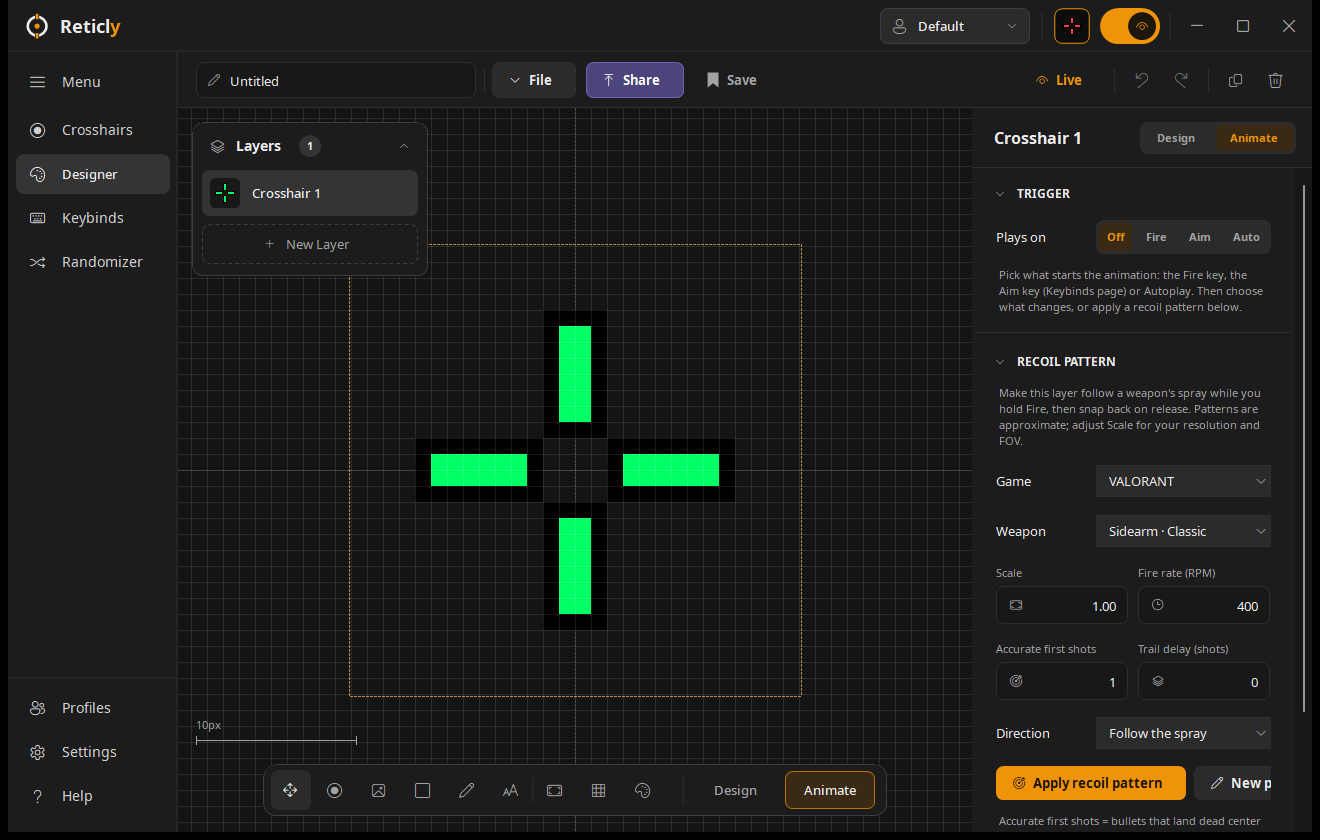Set Plays on to Auto
The width and height of the screenshot is (1320, 840).
coord(1246,237)
